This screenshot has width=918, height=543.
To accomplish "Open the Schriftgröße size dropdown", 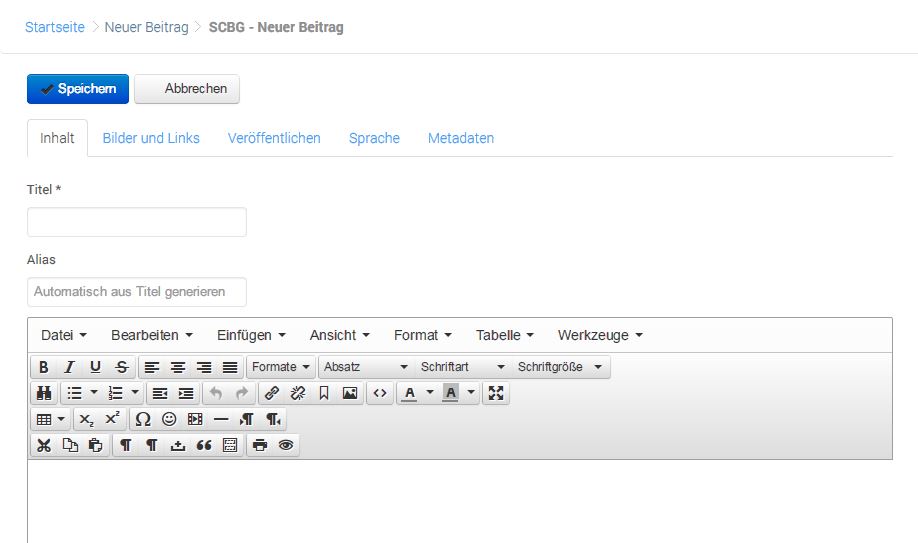I will 560,367.
